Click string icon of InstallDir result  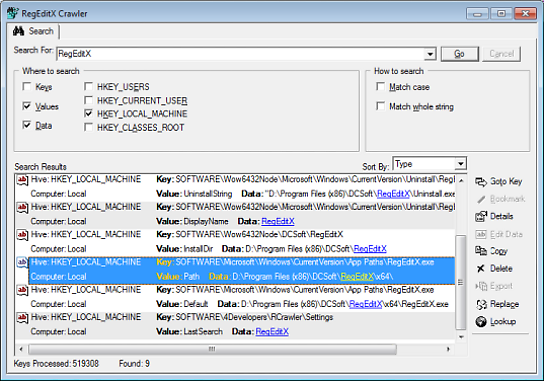coord(22,235)
